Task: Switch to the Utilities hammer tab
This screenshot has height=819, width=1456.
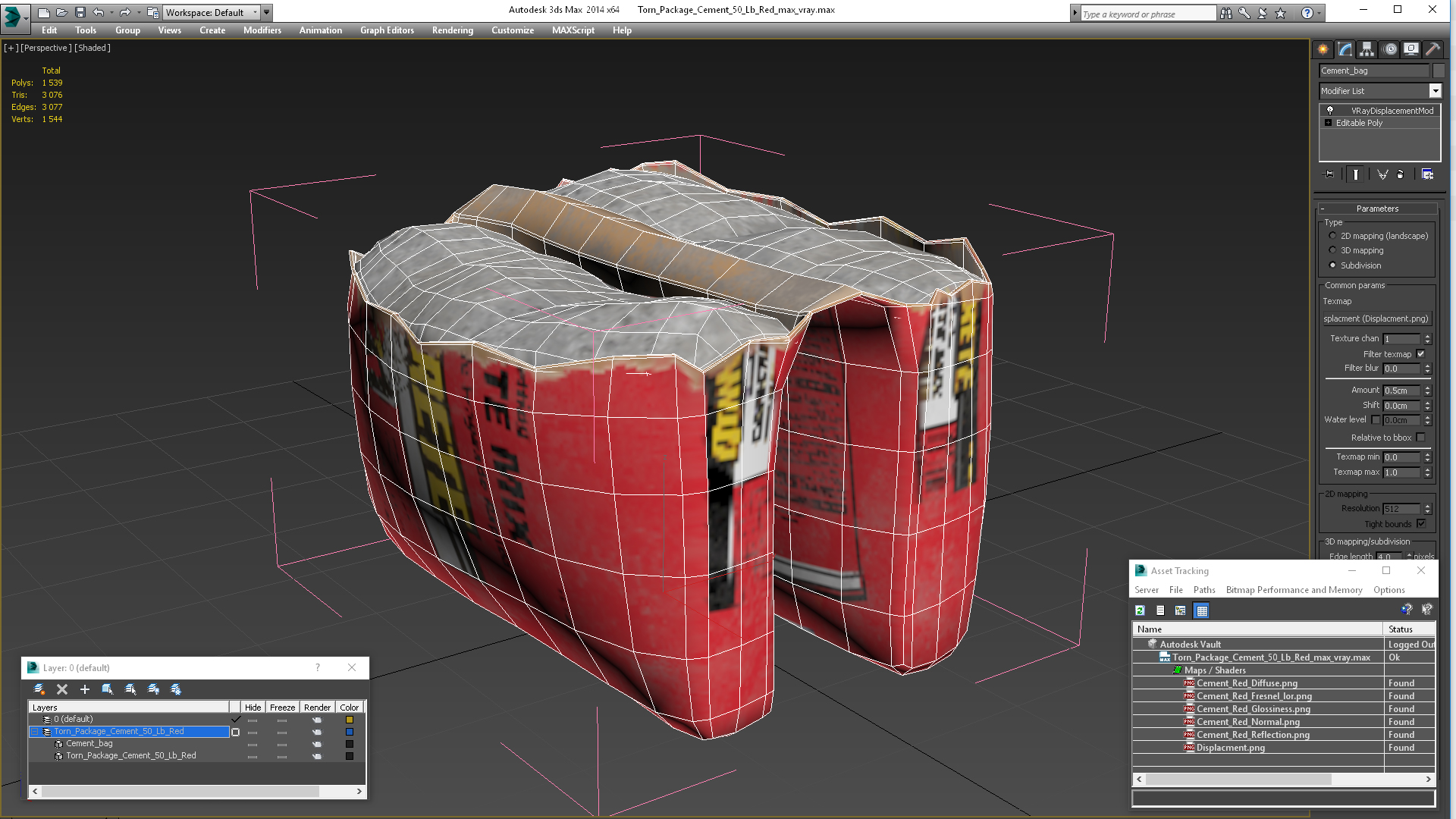Action: (x=1432, y=49)
